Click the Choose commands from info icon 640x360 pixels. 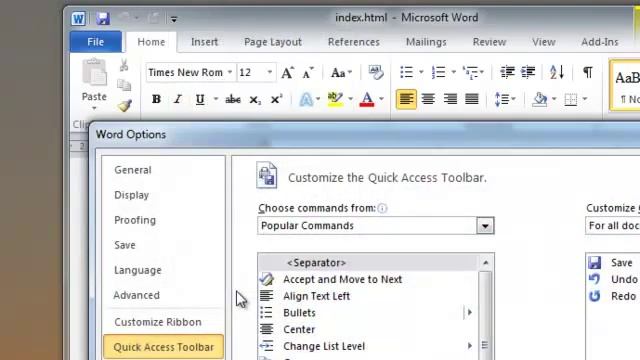point(382,208)
